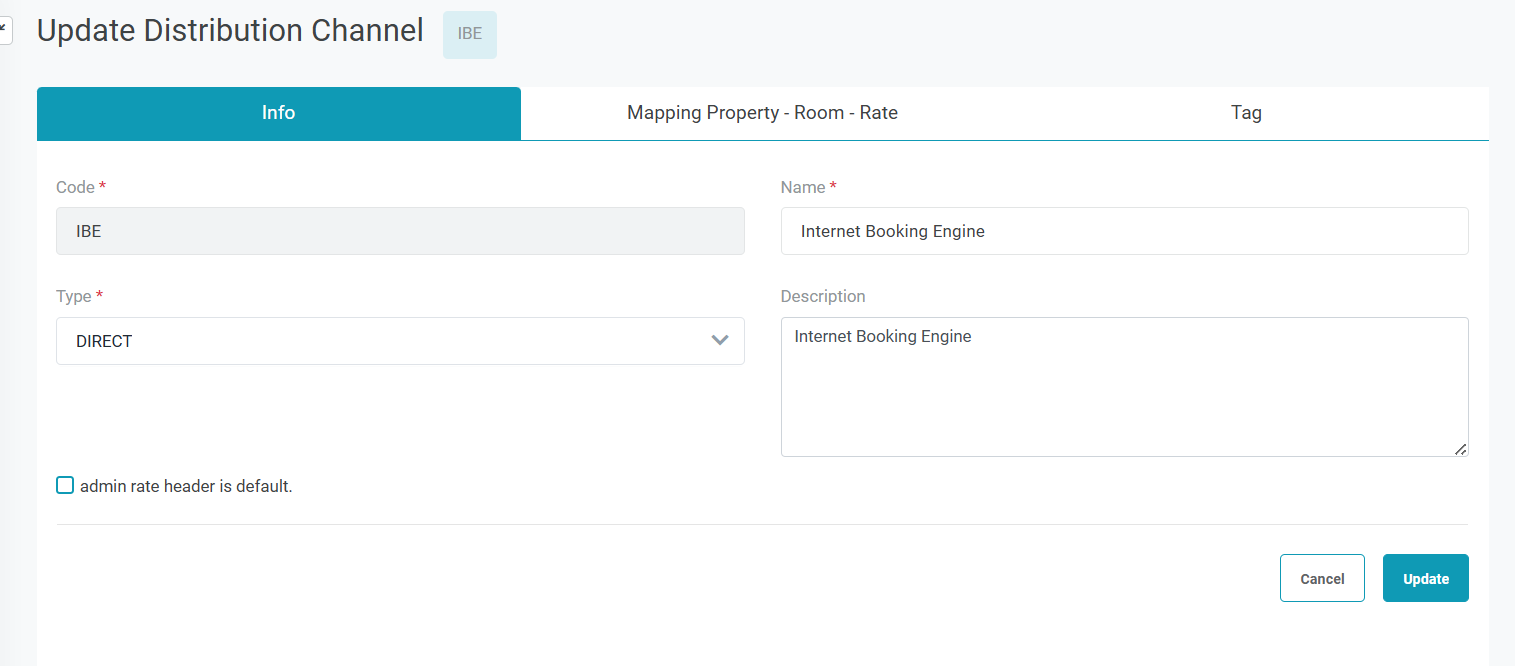Enable the admin rate header default checkbox
Image resolution: width=1515 pixels, height=666 pixels.
tap(65, 486)
